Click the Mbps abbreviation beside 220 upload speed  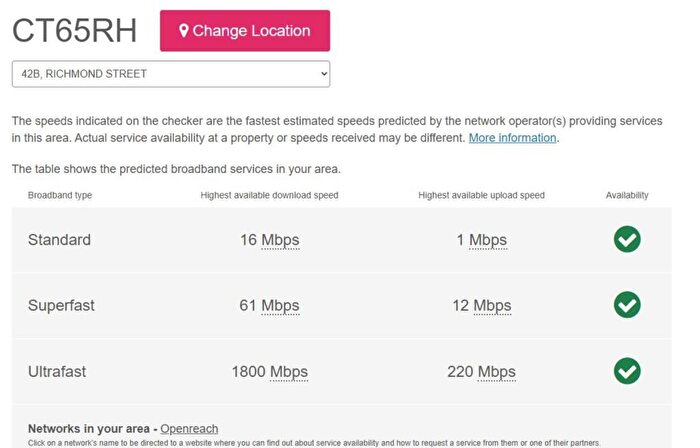pyautogui.click(x=496, y=372)
